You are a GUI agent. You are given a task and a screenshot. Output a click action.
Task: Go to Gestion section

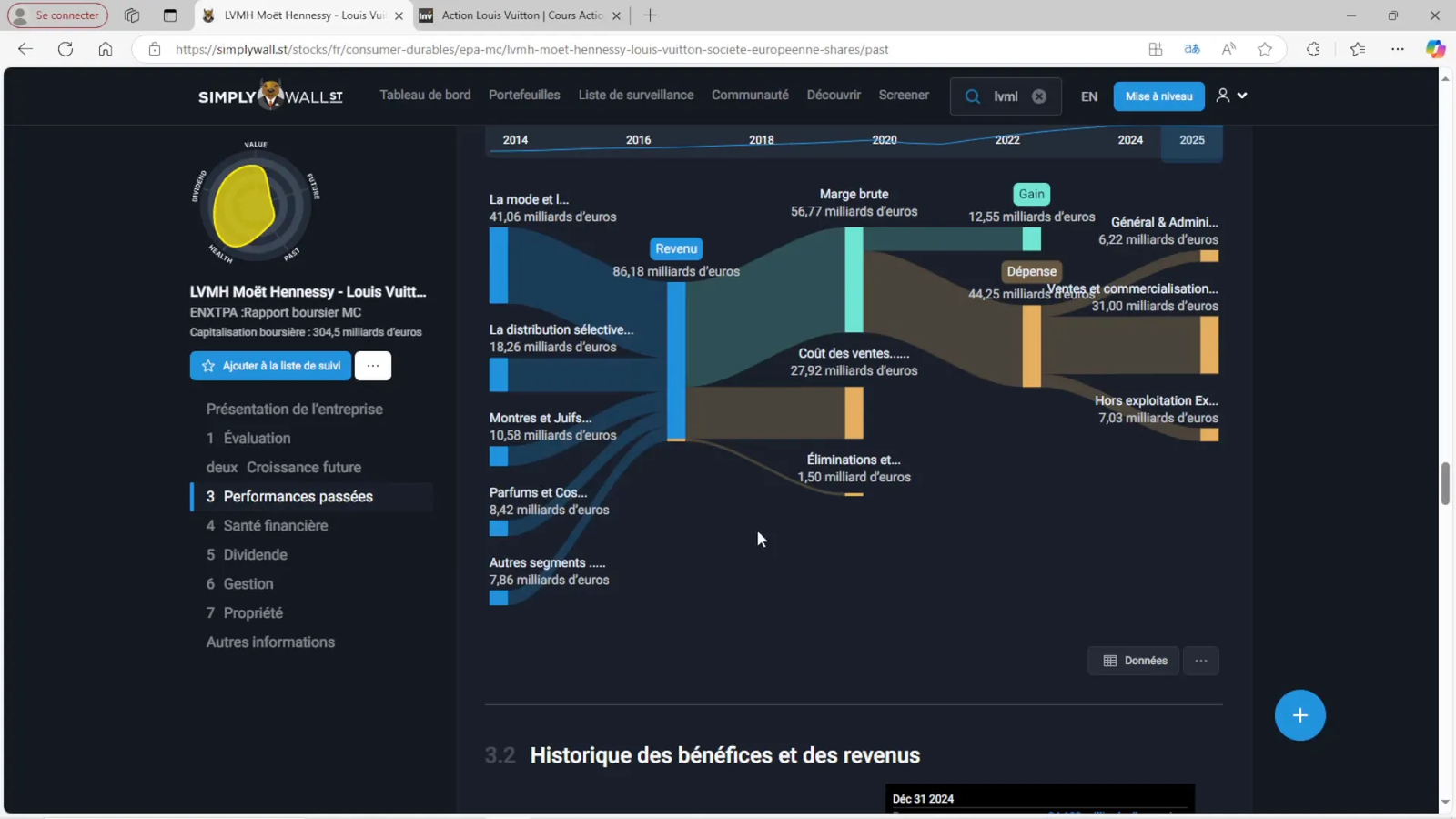[x=239, y=583]
